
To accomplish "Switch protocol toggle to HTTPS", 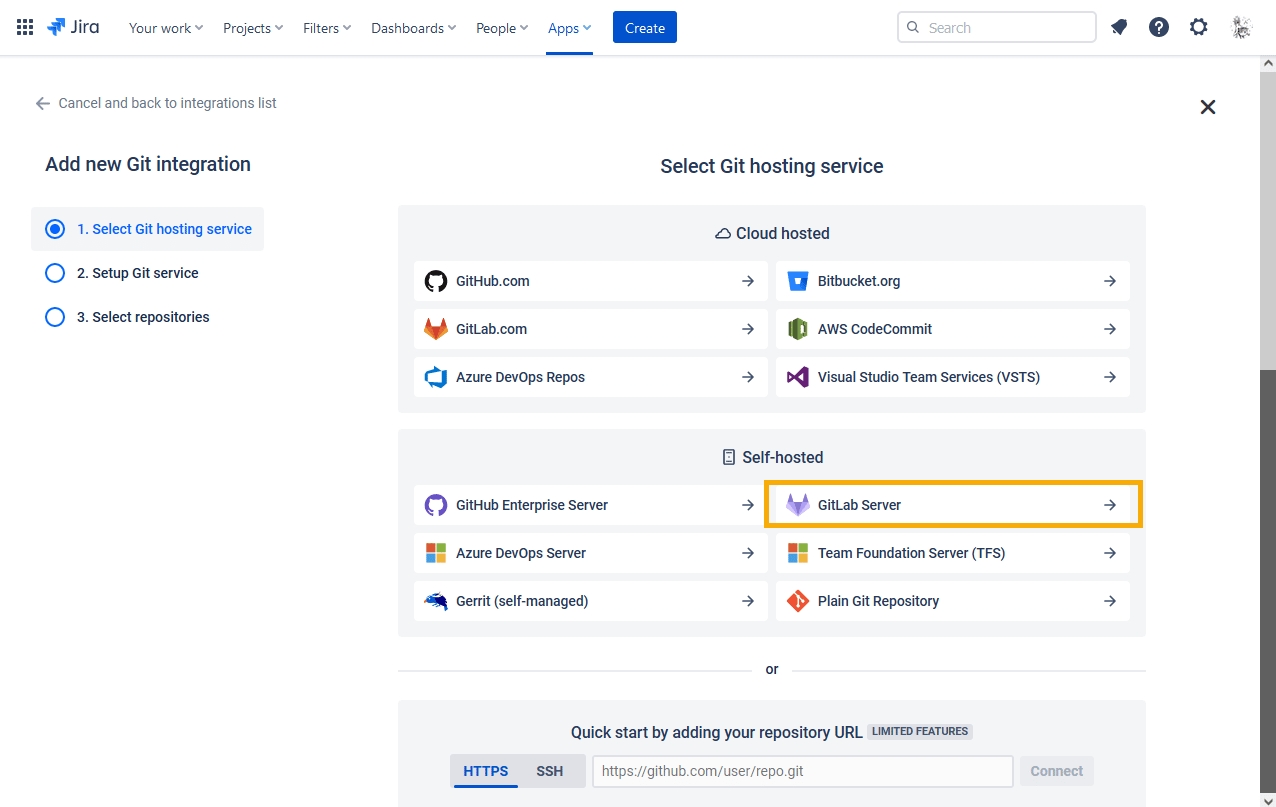I will coord(486,771).
